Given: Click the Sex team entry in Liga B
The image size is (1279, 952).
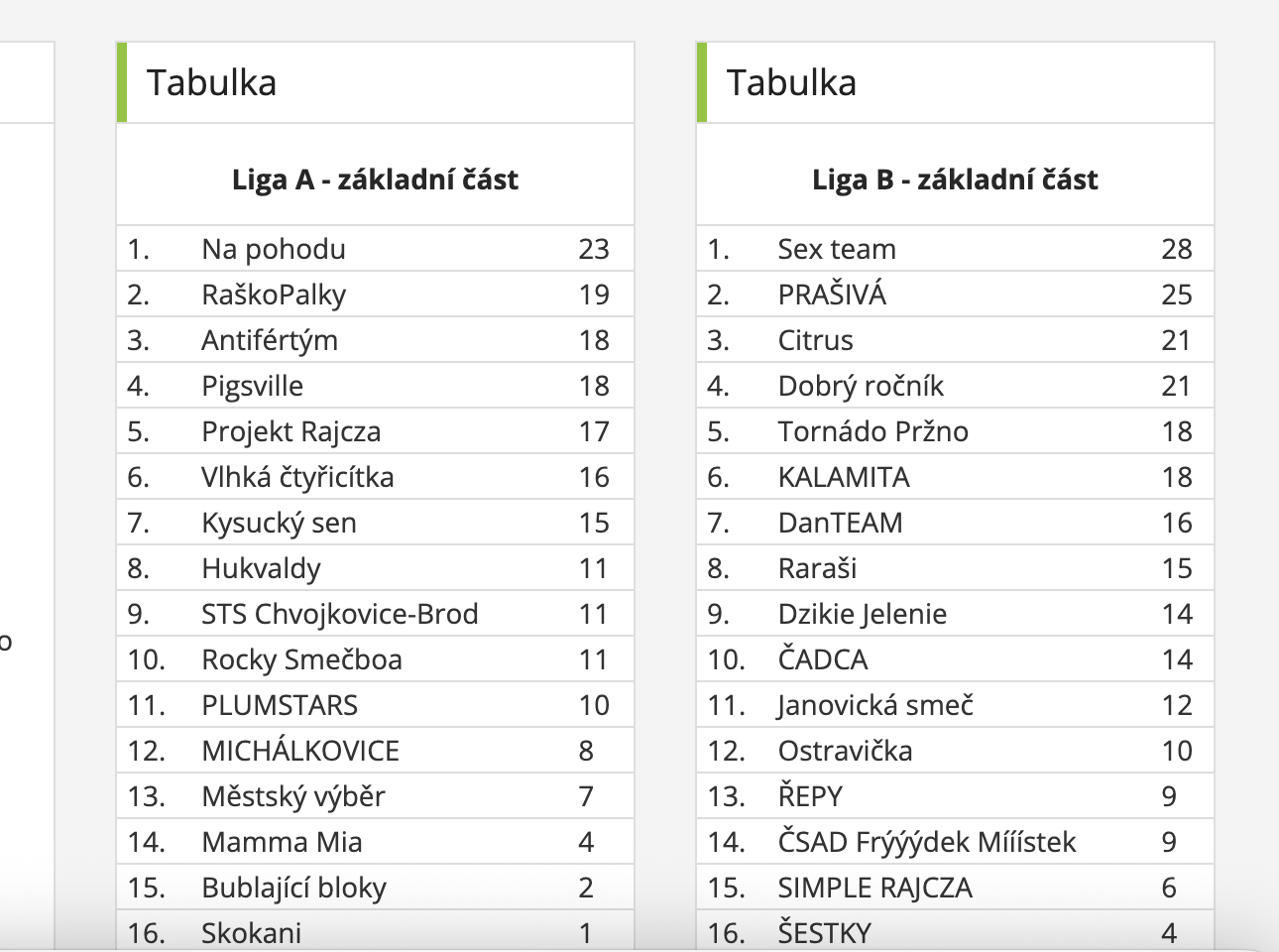Looking at the screenshot, I should click(837, 249).
